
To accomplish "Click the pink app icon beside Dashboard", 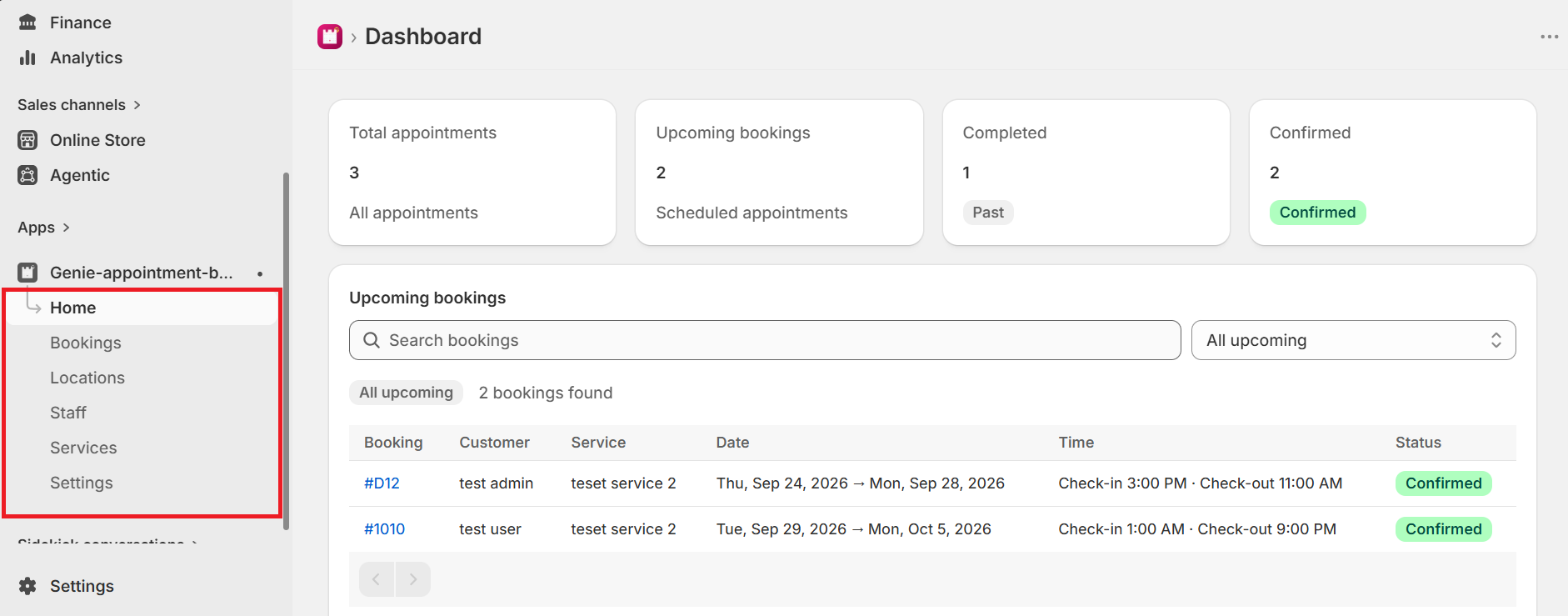I will click(330, 37).
